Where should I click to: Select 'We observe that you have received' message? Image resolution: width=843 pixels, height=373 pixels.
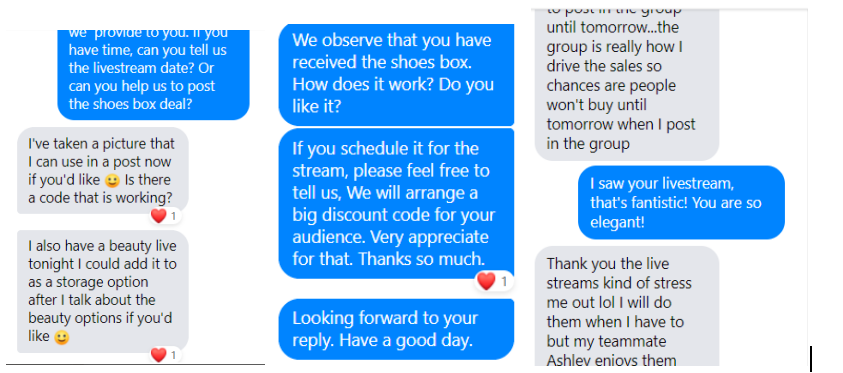pos(396,75)
